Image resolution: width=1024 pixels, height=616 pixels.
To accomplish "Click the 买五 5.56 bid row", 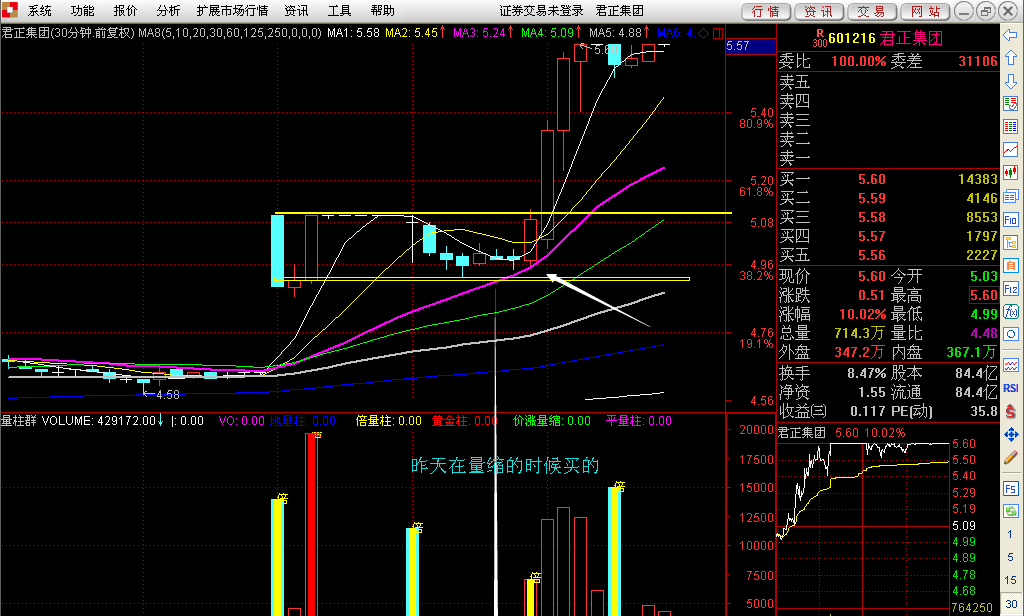I will point(888,255).
